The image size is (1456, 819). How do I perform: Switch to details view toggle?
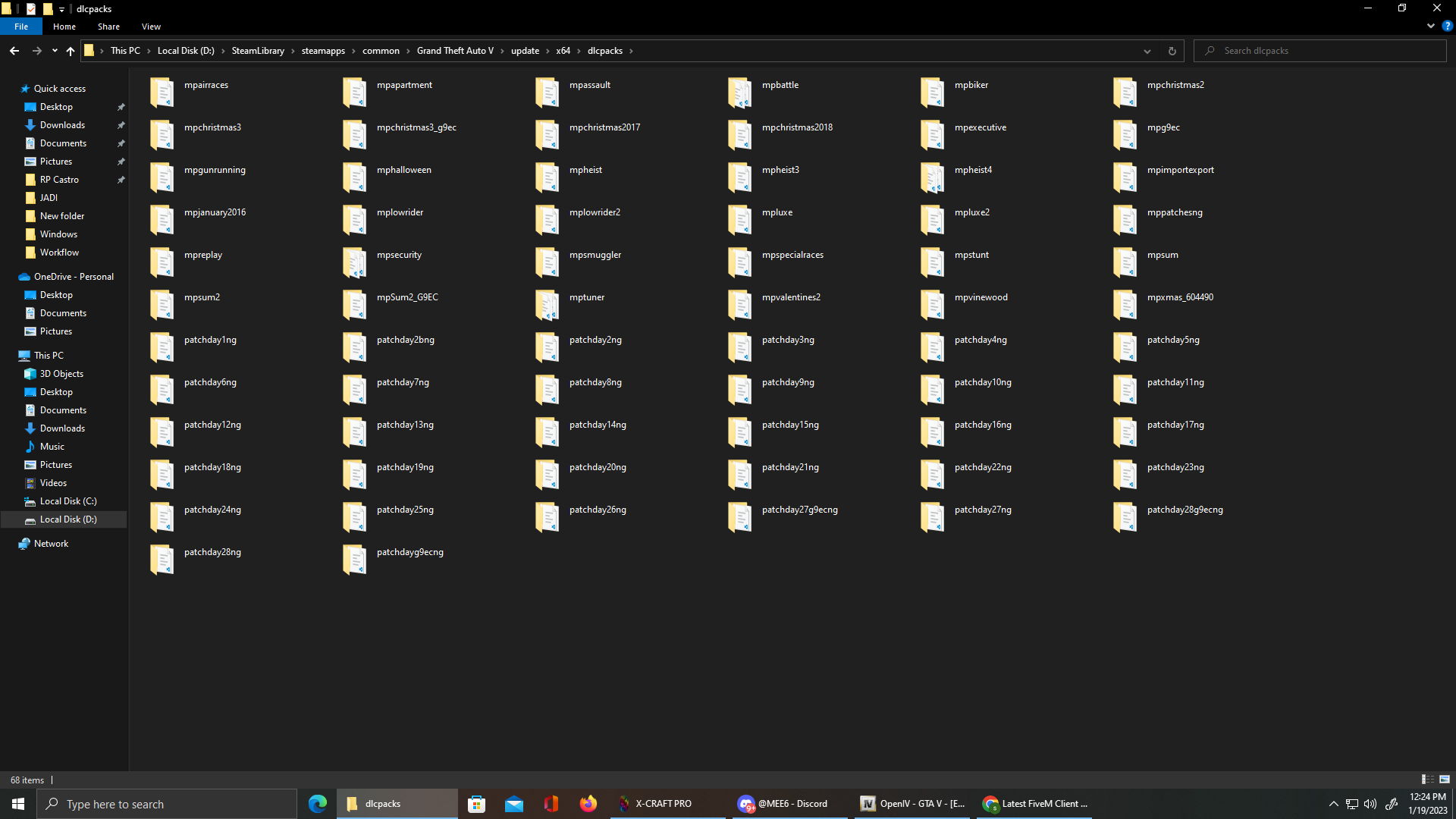[x=1427, y=780]
